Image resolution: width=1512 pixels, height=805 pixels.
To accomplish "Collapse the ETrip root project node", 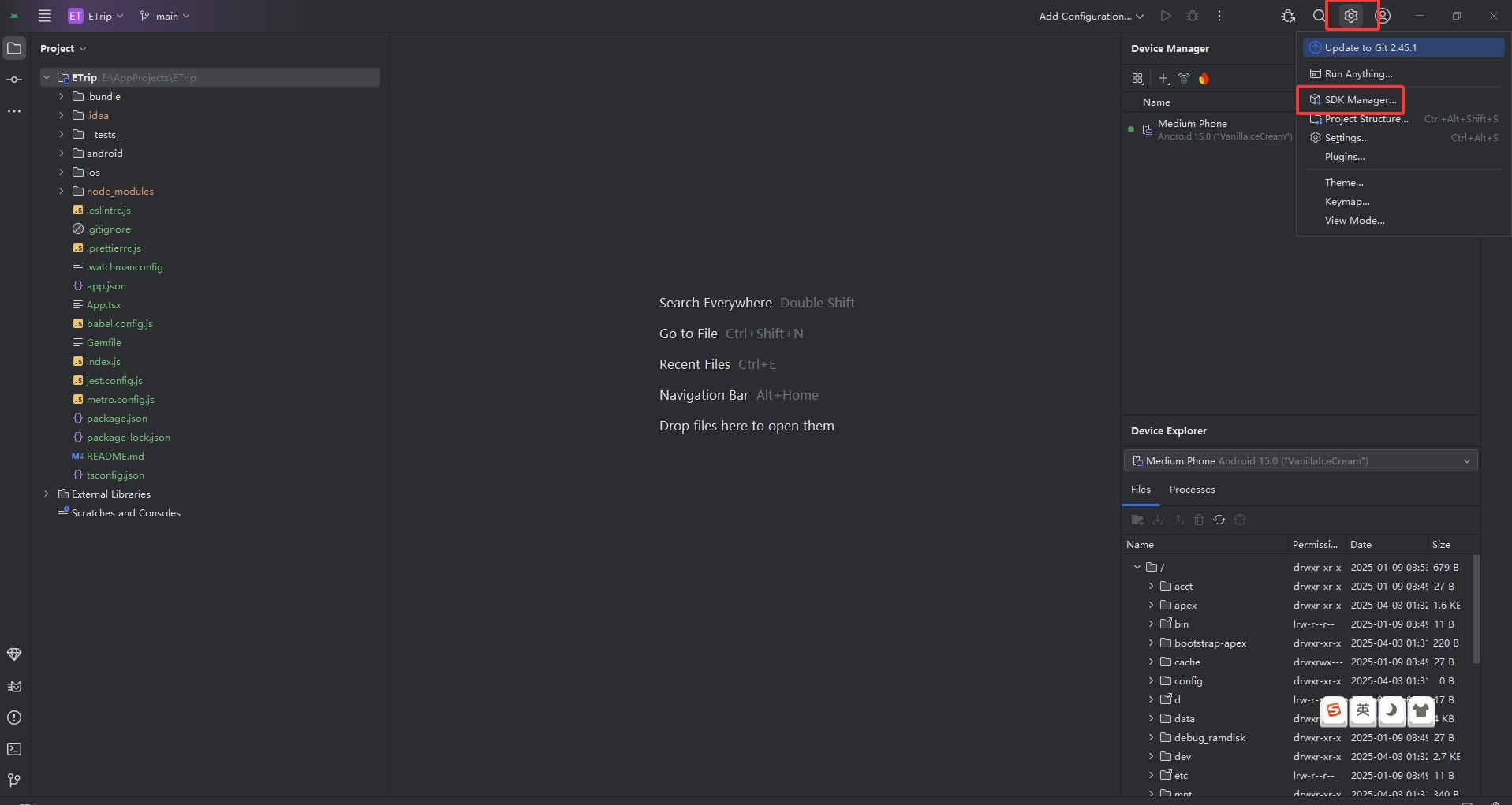I will 47,77.
